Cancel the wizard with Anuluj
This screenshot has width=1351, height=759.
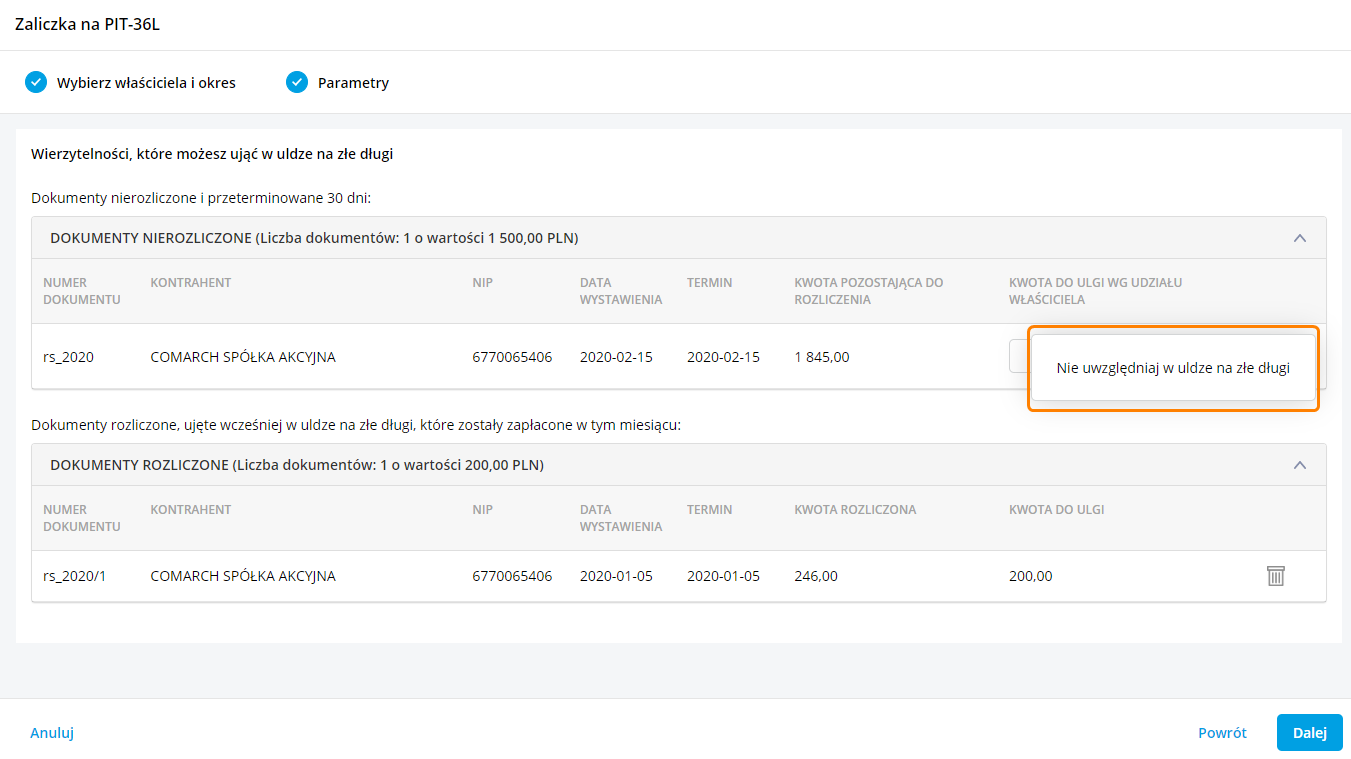52,733
